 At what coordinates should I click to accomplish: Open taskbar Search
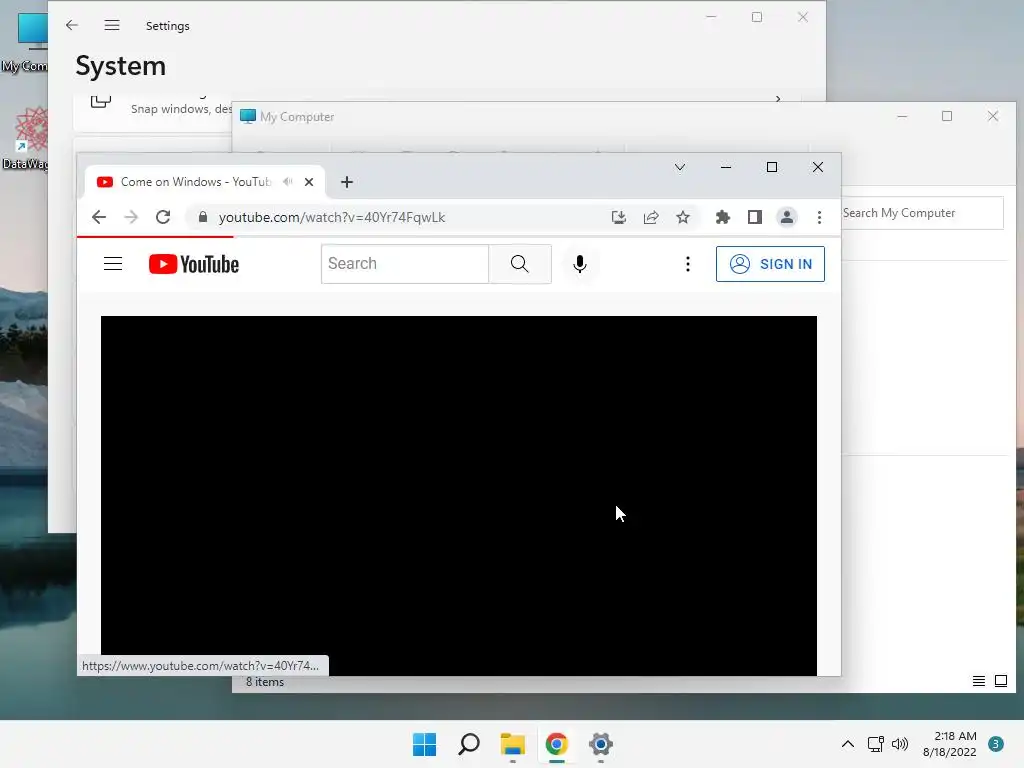[469, 744]
